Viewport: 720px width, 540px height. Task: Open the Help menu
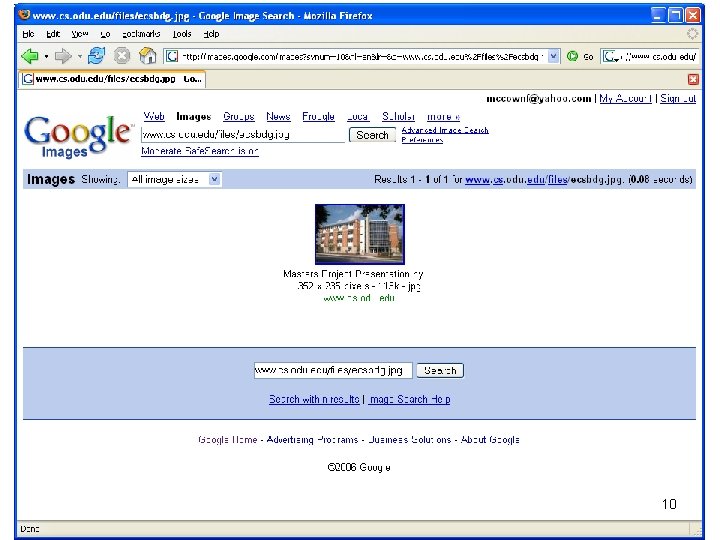pyautogui.click(x=211, y=34)
